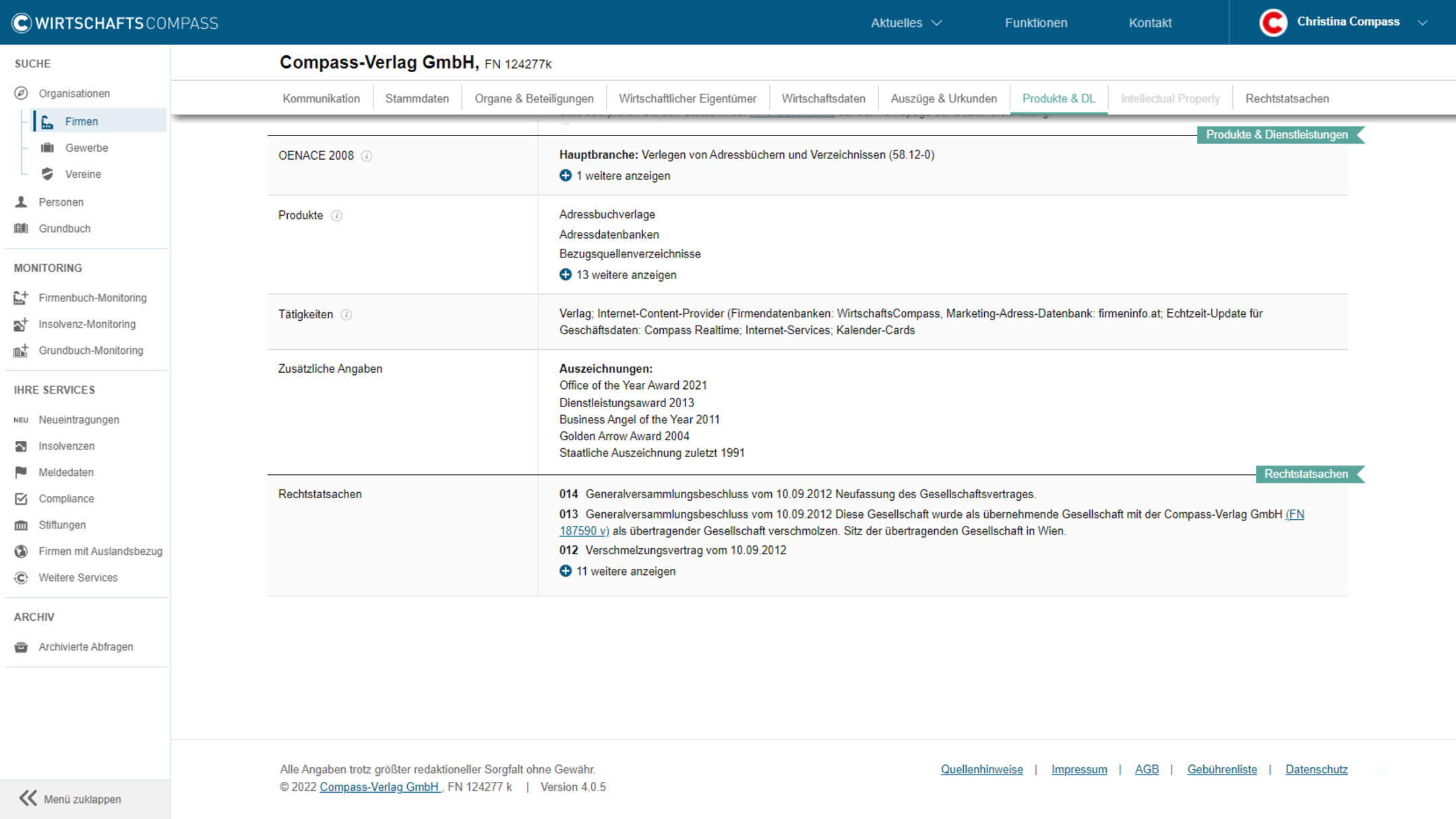Select Gewerbe from the search sidebar

(86, 148)
